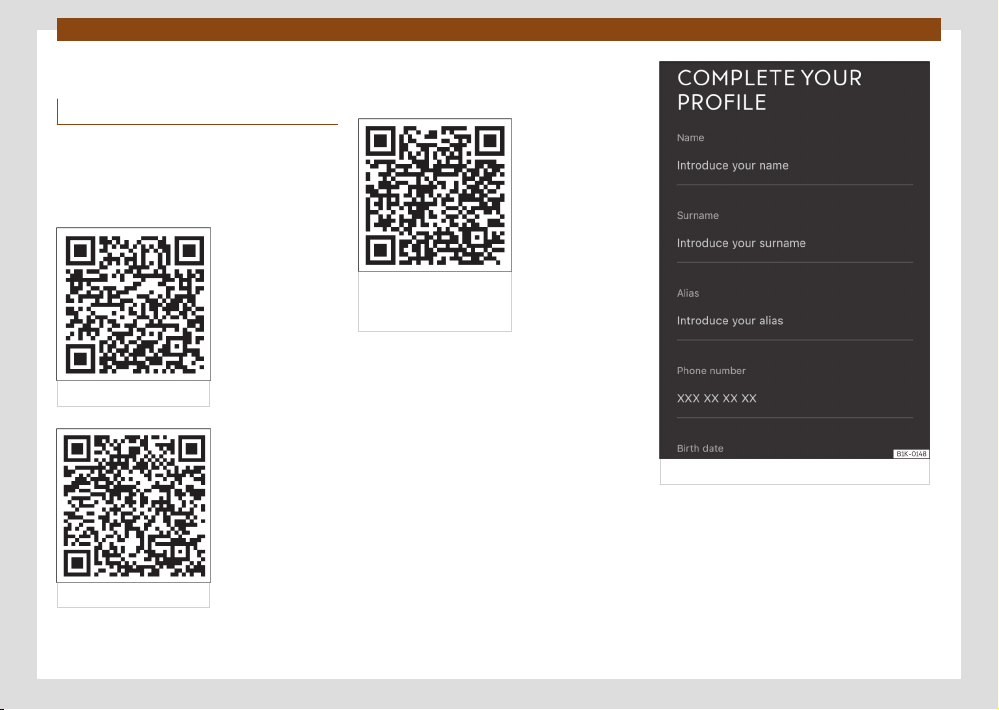Click the Phone number input field
This screenshot has height=710, width=999.
(794, 399)
